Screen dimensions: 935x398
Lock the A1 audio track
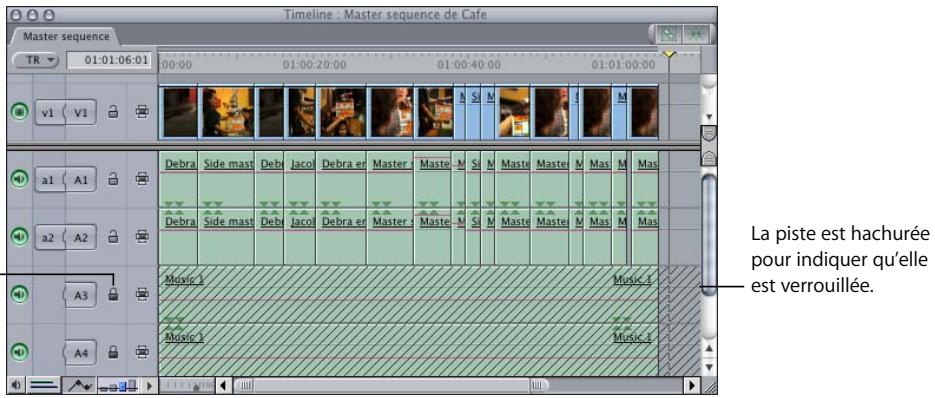113,178
